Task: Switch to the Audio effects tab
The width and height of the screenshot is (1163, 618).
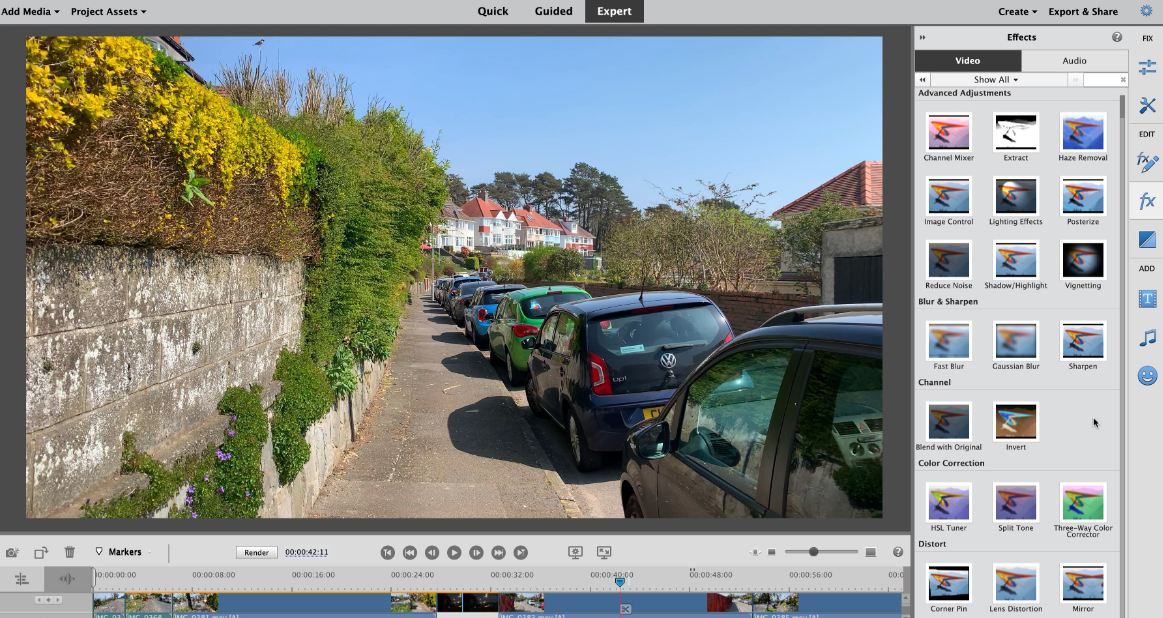Action: pyautogui.click(x=1074, y=61)
